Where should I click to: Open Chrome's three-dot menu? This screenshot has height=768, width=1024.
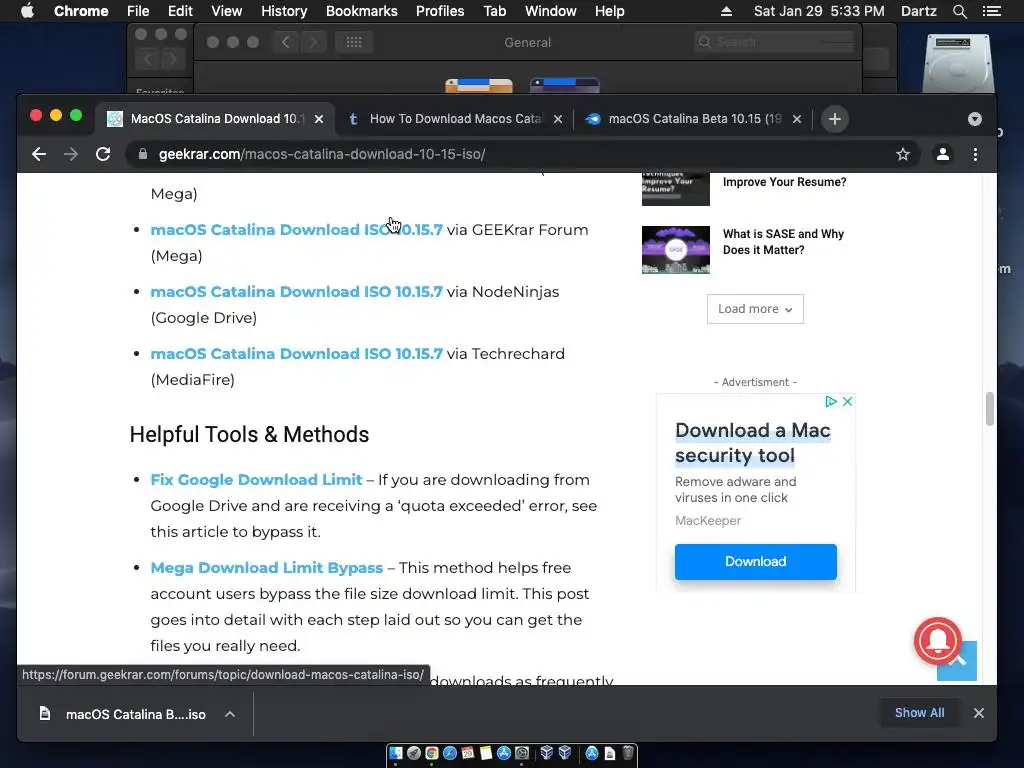pos(975,154)
